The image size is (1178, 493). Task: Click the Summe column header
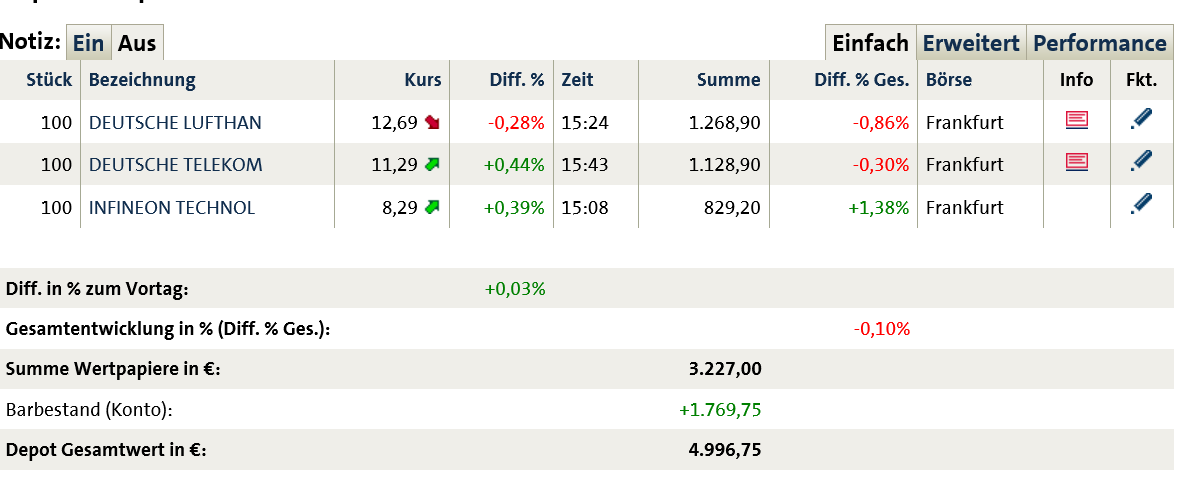tap(729, 80)
